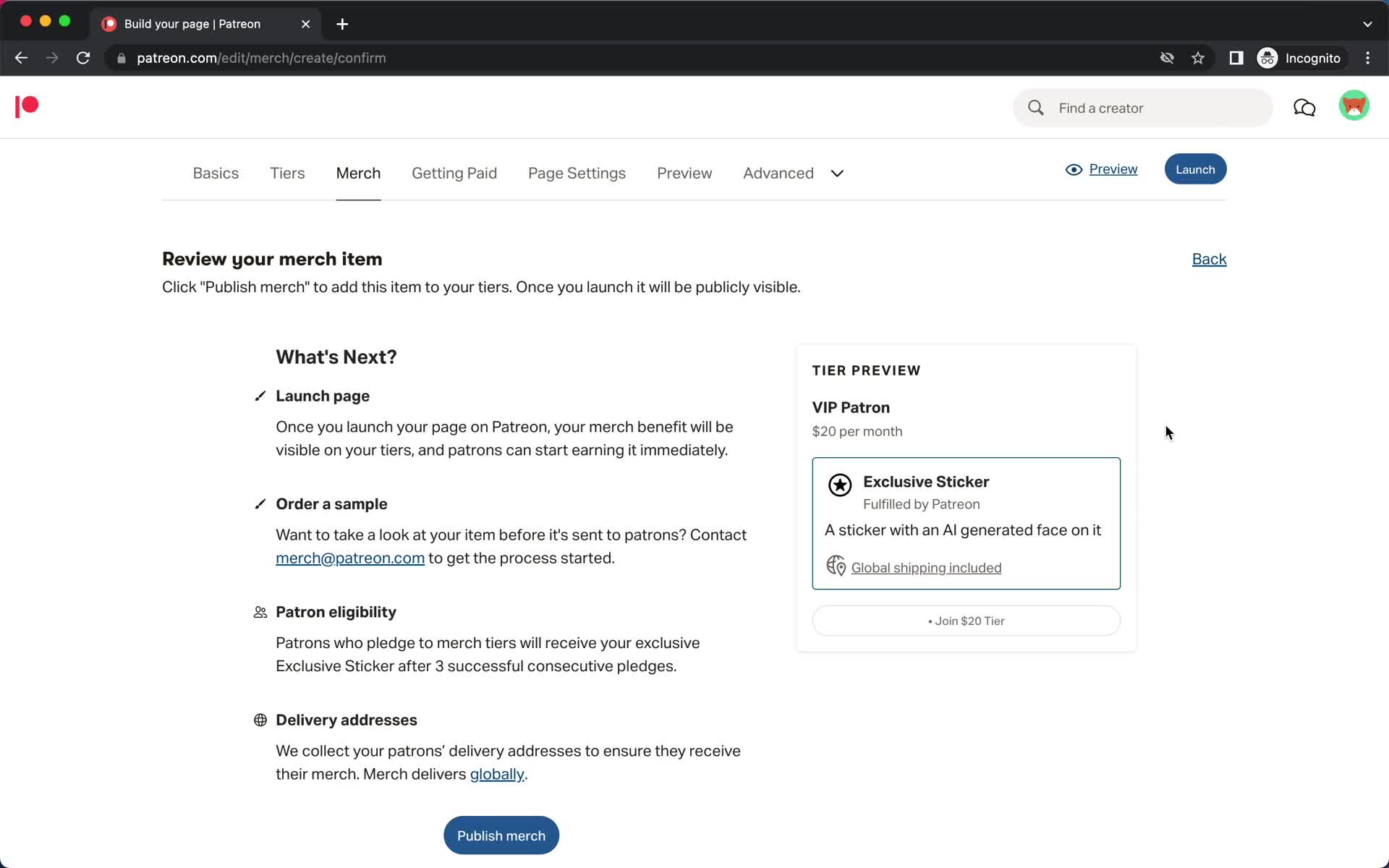The image size is (1389, 868).
Task: Toggle the checkmark Order a sample item
Action: (260, 503)
